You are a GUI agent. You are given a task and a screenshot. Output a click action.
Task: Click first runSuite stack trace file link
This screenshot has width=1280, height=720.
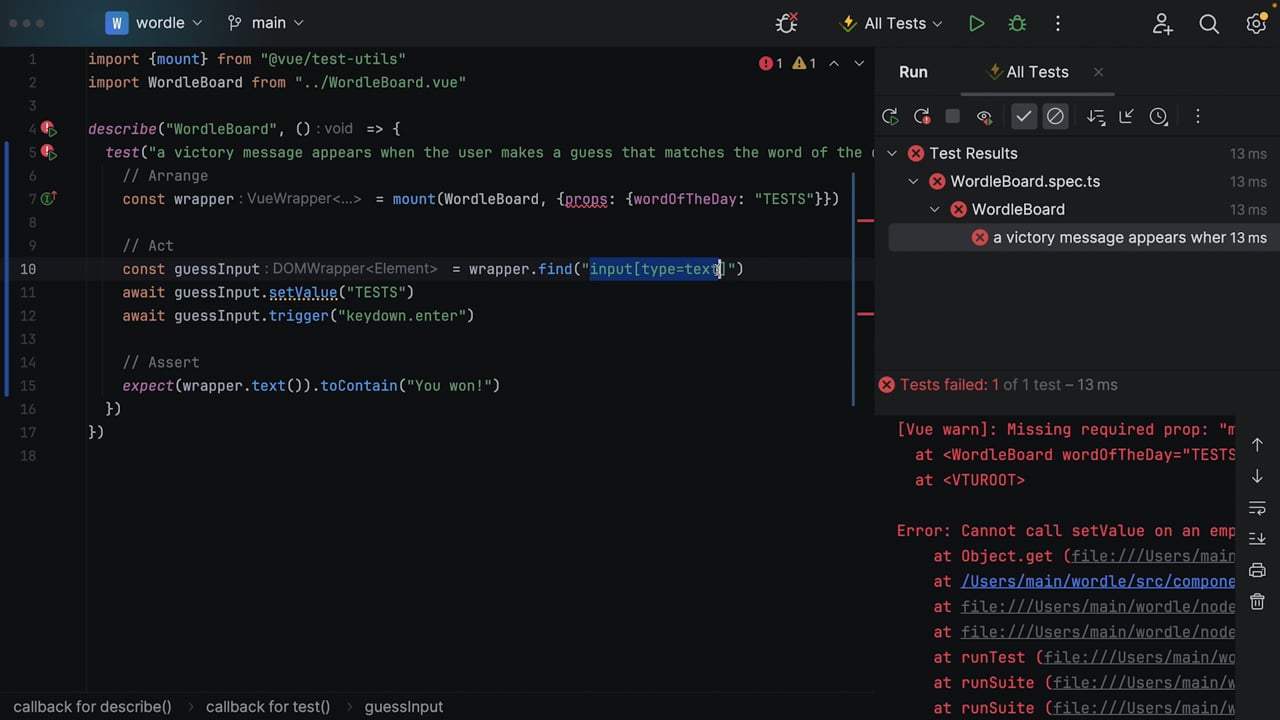[x=1144, y=682]
